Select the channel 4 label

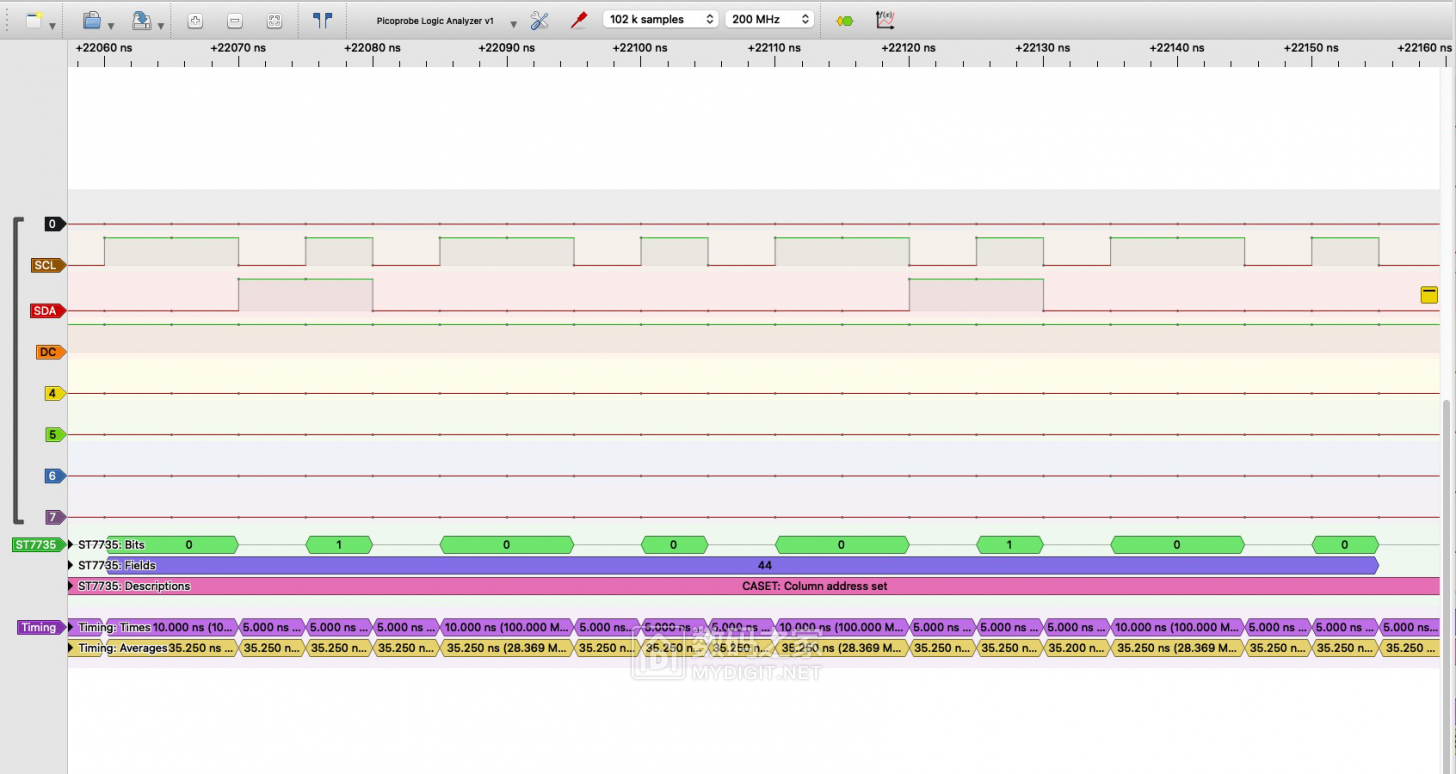[x=54, y=393]
